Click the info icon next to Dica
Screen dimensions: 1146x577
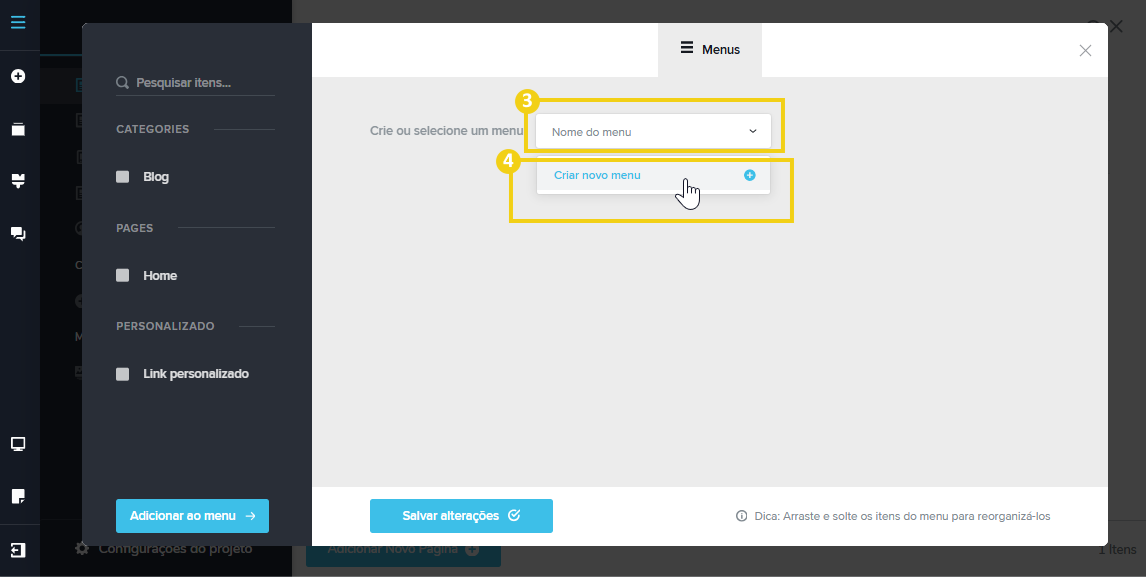click(741, 516)
